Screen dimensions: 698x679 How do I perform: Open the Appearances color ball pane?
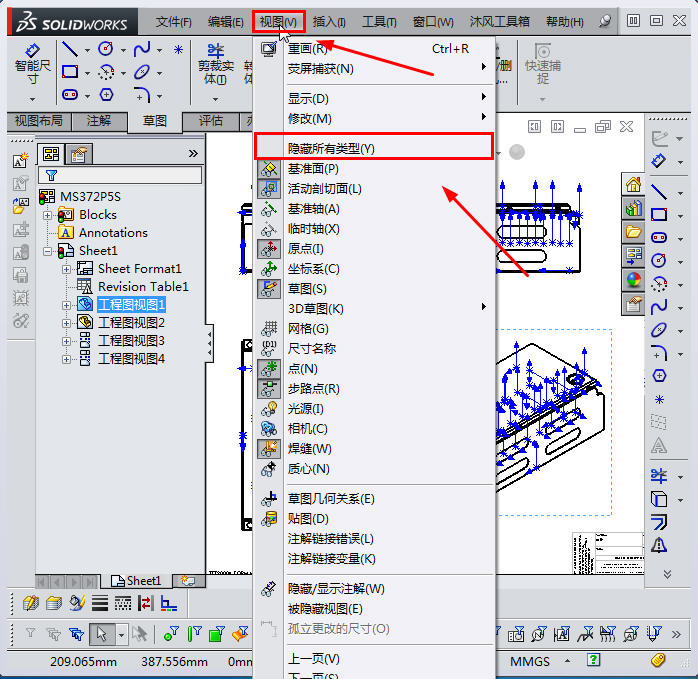coord(633,280)
